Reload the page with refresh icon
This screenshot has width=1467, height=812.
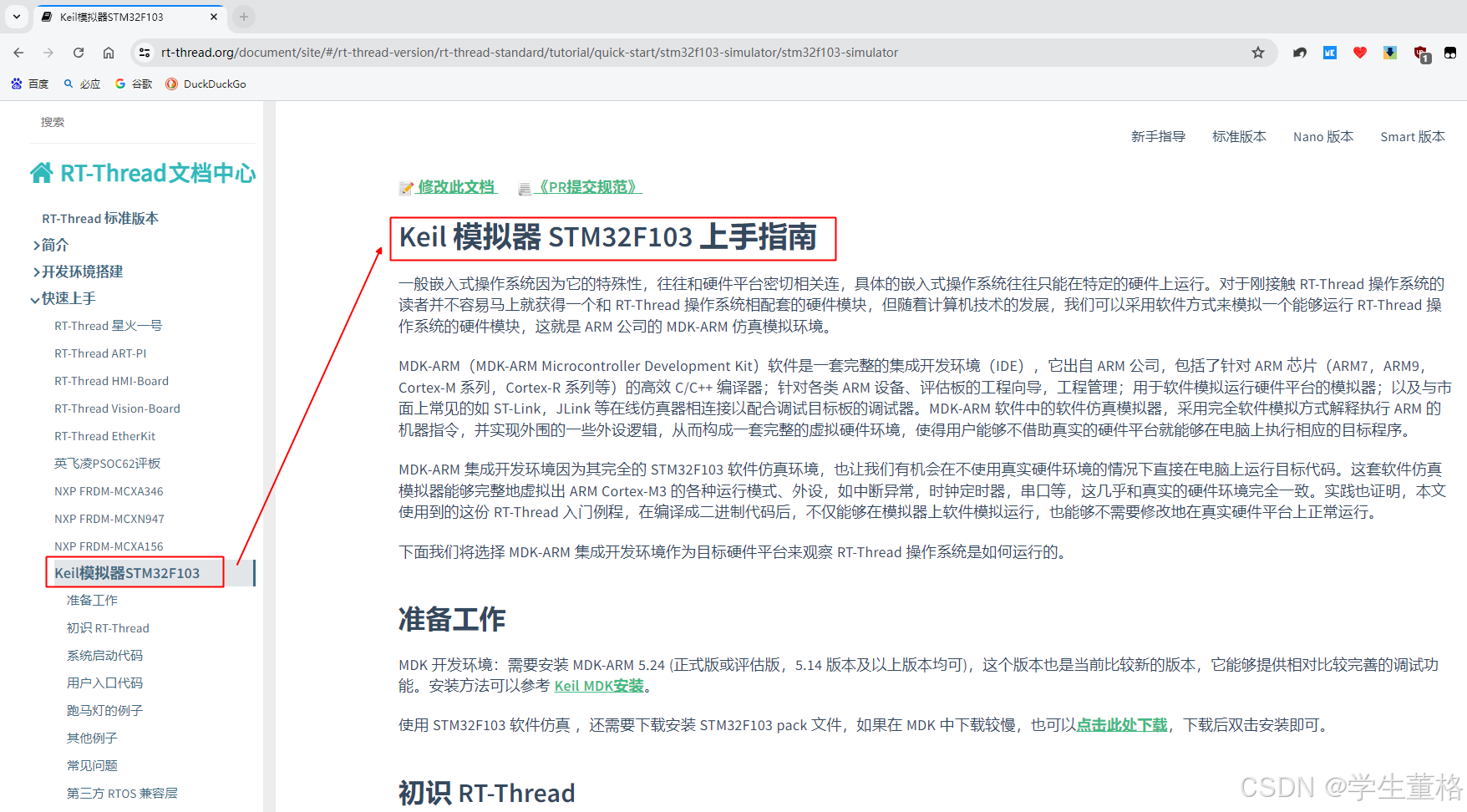click(x=79, y=53)
